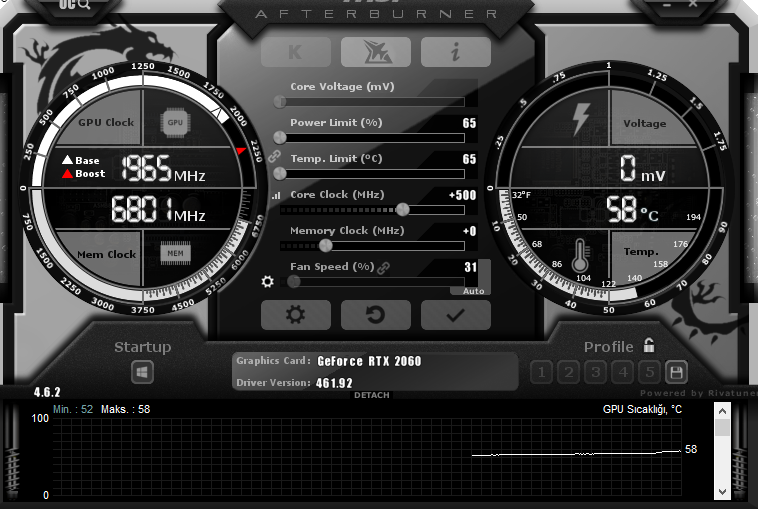Select profile slot 1
Viewport: 758px width, 509px height.
pos(541,372)
